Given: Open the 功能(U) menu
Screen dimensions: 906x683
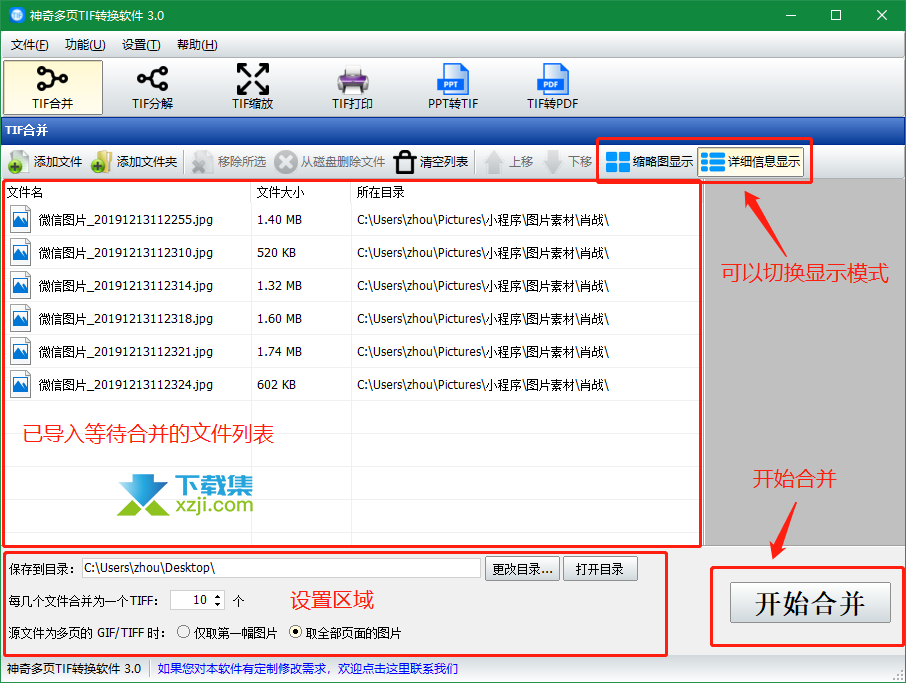Looking at the screenshot, I should [85, 45].
